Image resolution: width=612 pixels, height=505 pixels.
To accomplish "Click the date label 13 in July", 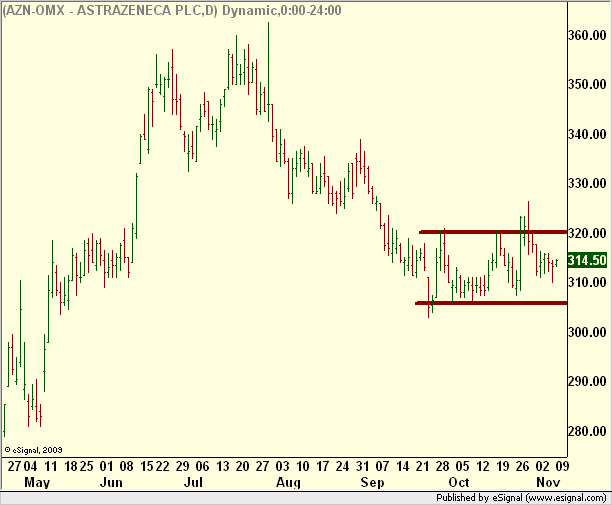I will pos(222,466).
